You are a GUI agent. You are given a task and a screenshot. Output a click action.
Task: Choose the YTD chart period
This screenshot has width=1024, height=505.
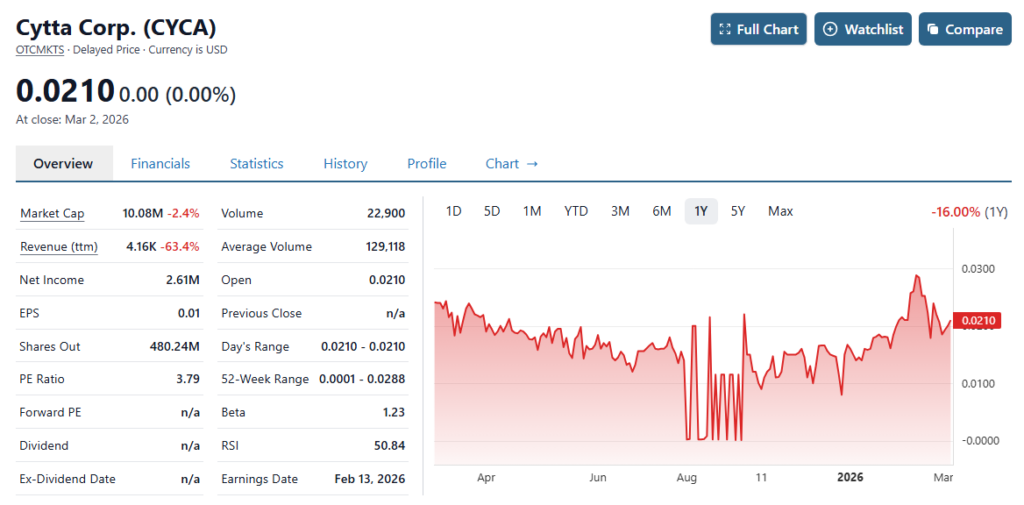[576, 211]
